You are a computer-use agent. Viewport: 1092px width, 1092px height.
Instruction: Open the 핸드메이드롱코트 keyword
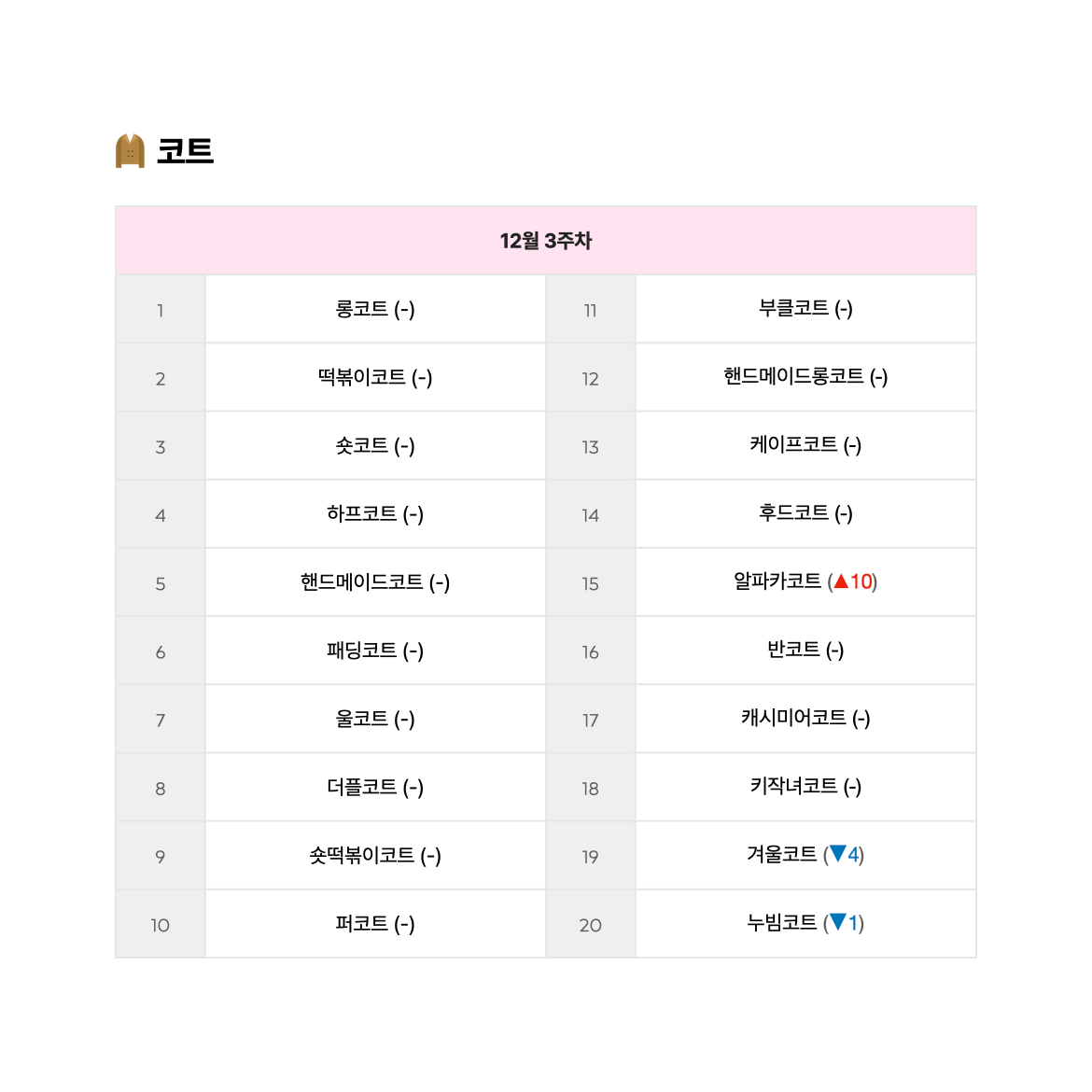[x=794, y=376]
